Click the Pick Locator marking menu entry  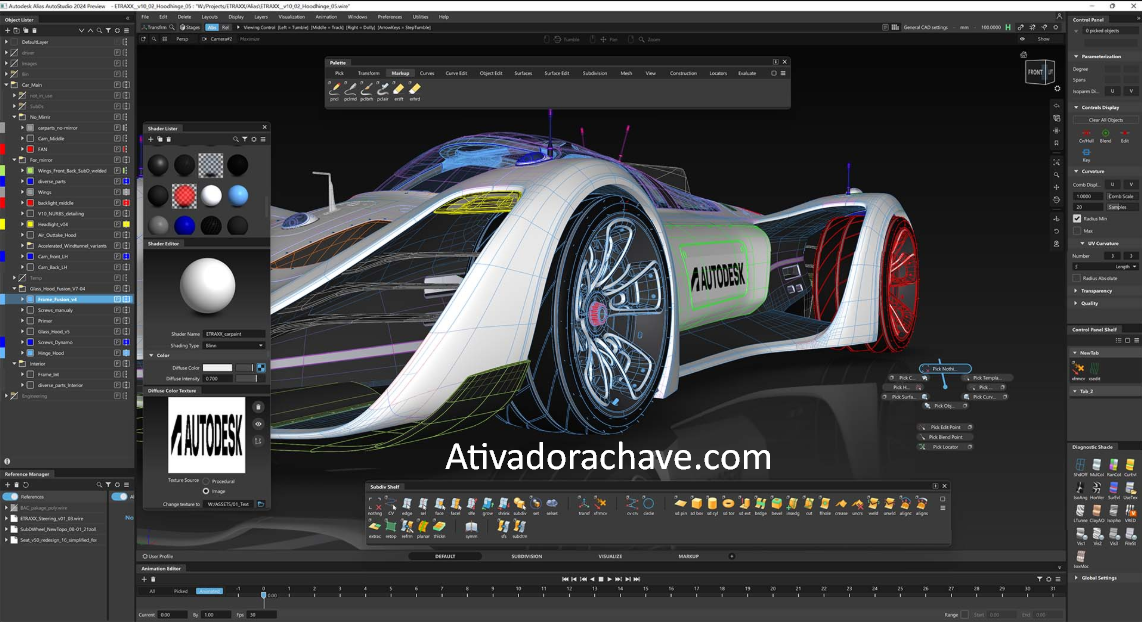click(x=945, y=446)
